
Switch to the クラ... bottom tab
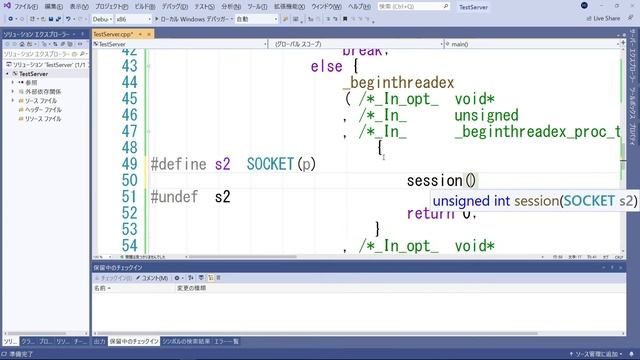click(28, 341)
